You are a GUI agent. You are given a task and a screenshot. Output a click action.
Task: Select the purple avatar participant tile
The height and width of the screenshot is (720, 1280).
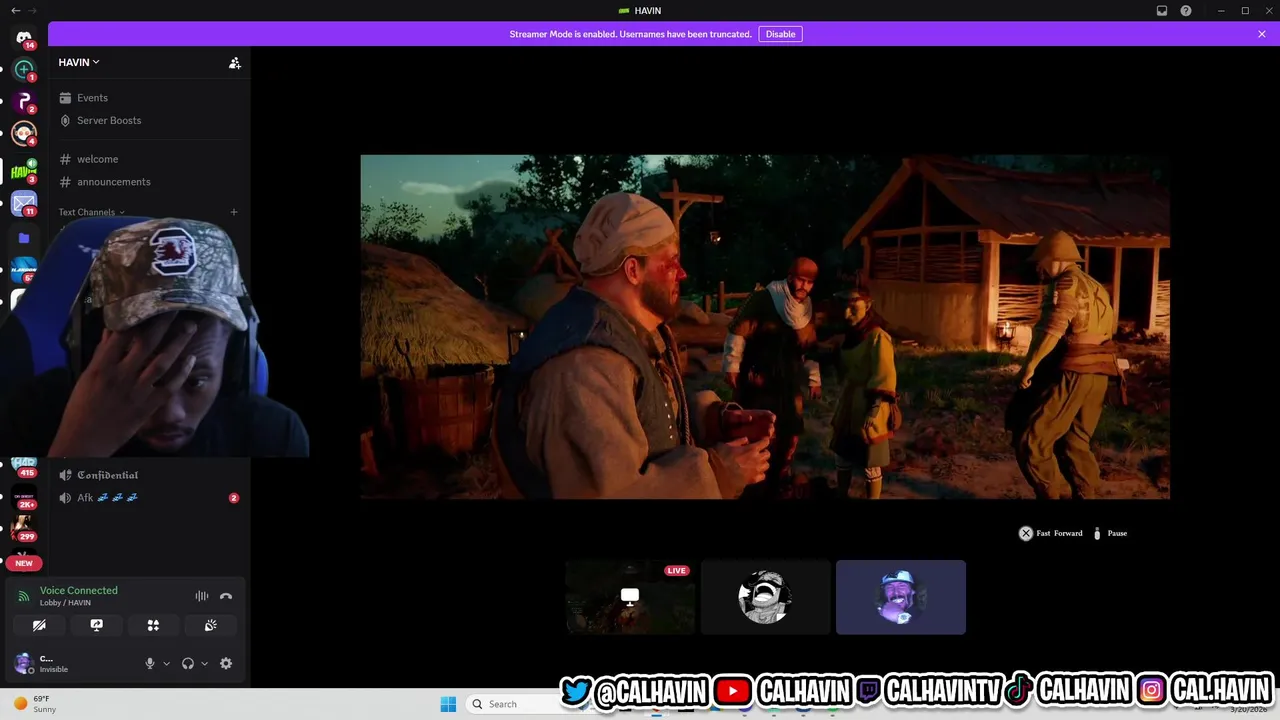click(x=901, y=597)
